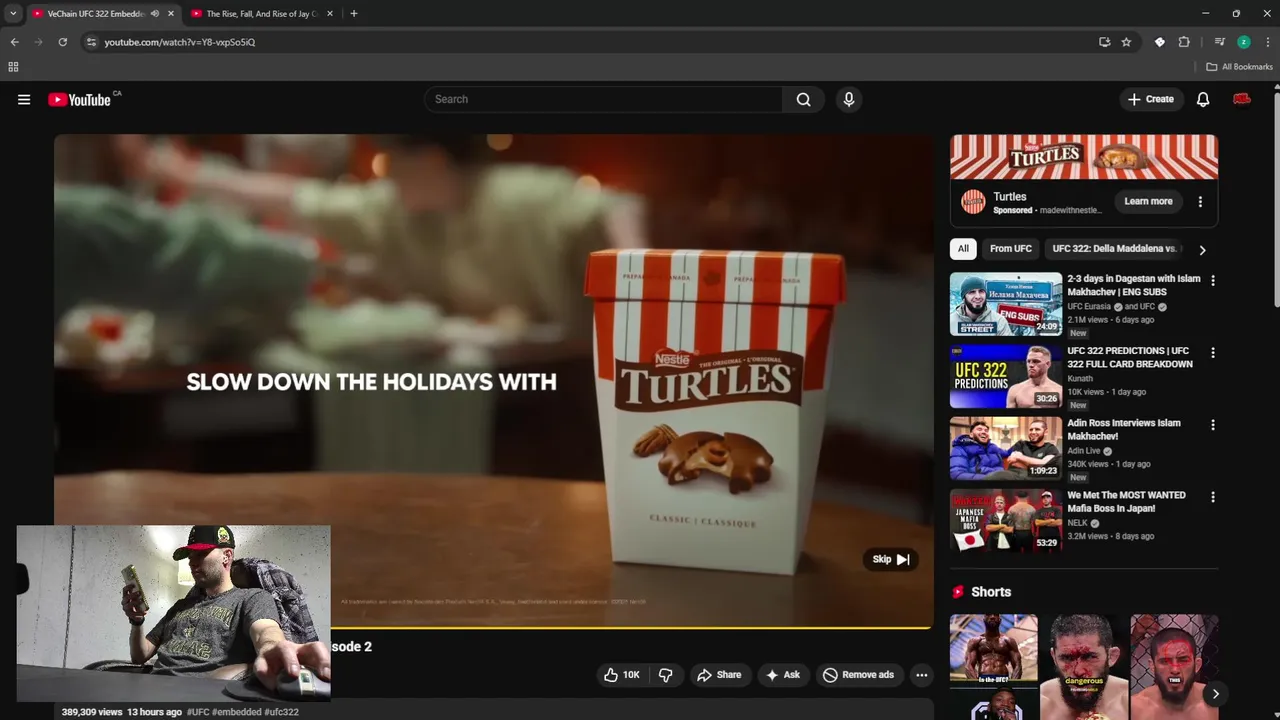1280x720 pixels.
Task: Click the browser address bar URL
Action: 180,42
